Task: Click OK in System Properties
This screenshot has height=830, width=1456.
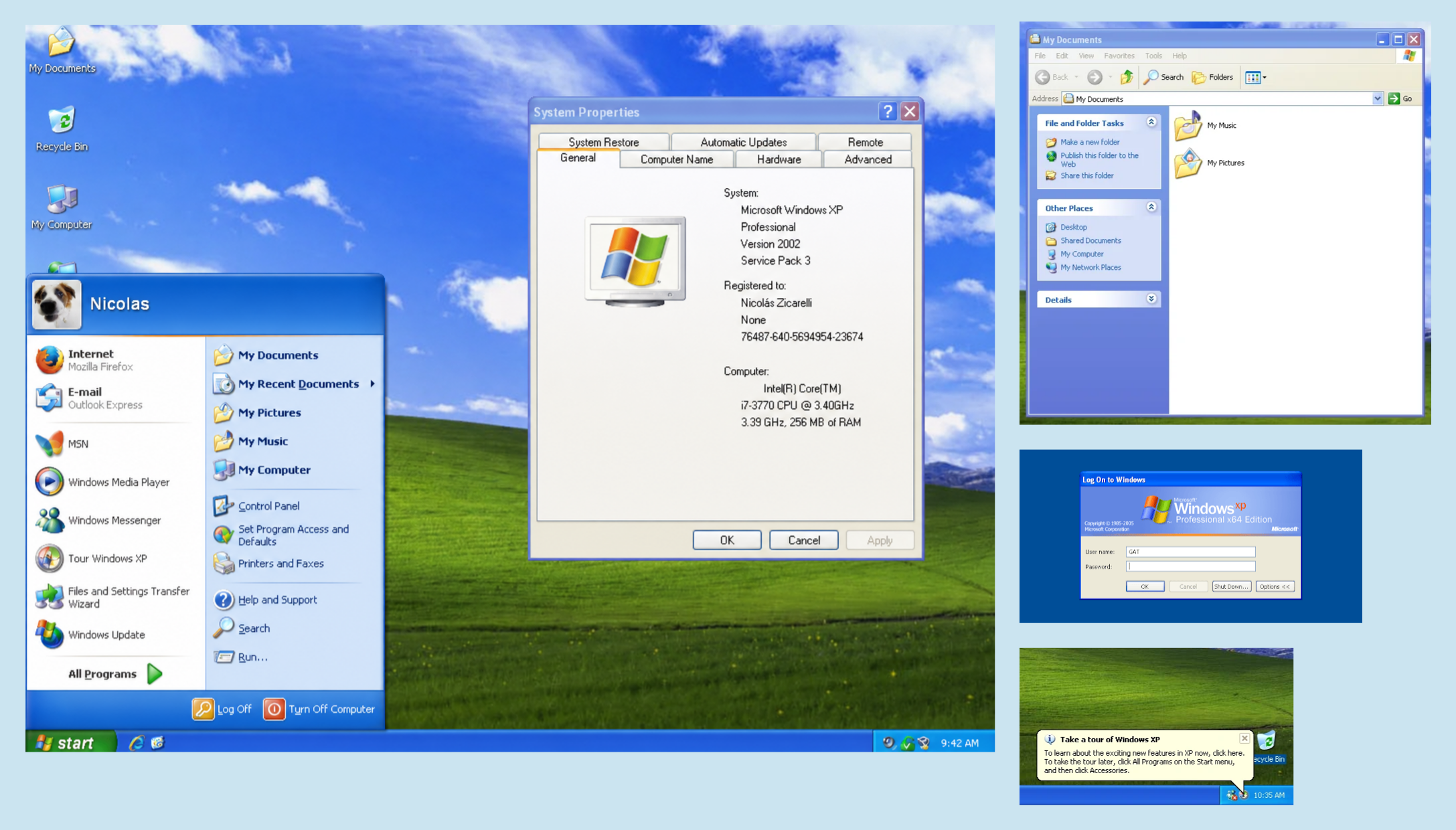Action: 727,540
